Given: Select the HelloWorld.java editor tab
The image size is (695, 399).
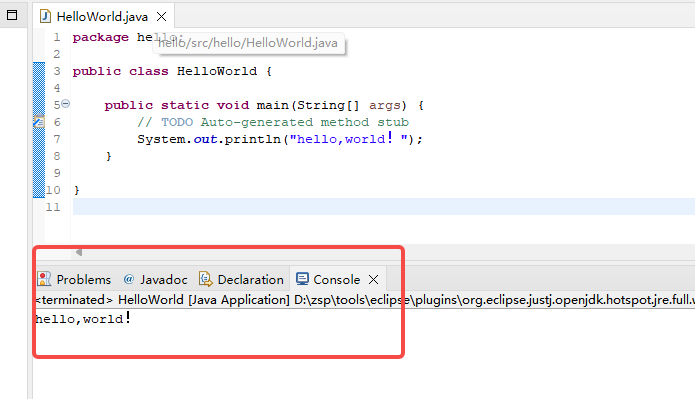Looking at the screenshot, I should coord(102,17).
